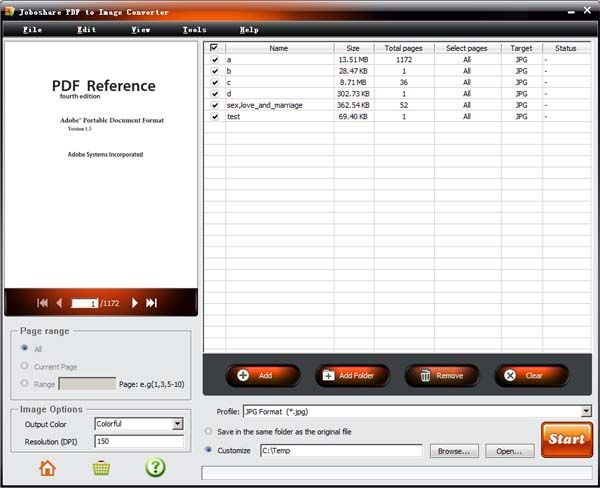Viewport: 600px width, 488px height.
Task: Click the page Range text field
Action: pyautogui.click(x=87, y=384)
